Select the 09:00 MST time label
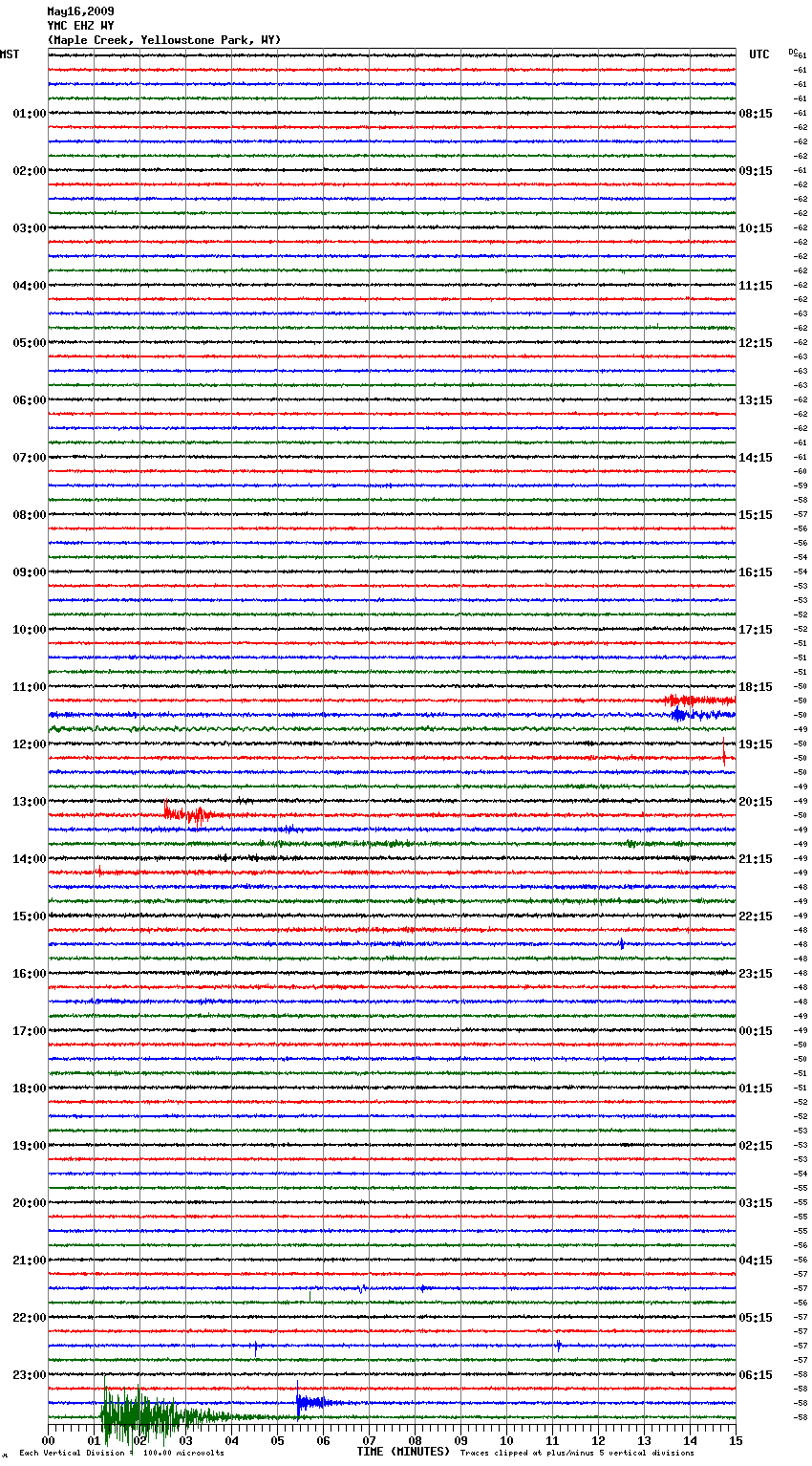This screenshot has width=812, height=1466. 30,572
